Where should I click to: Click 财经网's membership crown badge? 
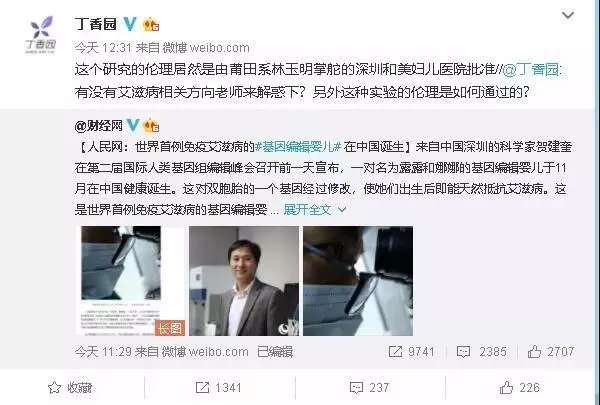coord(151,125)
